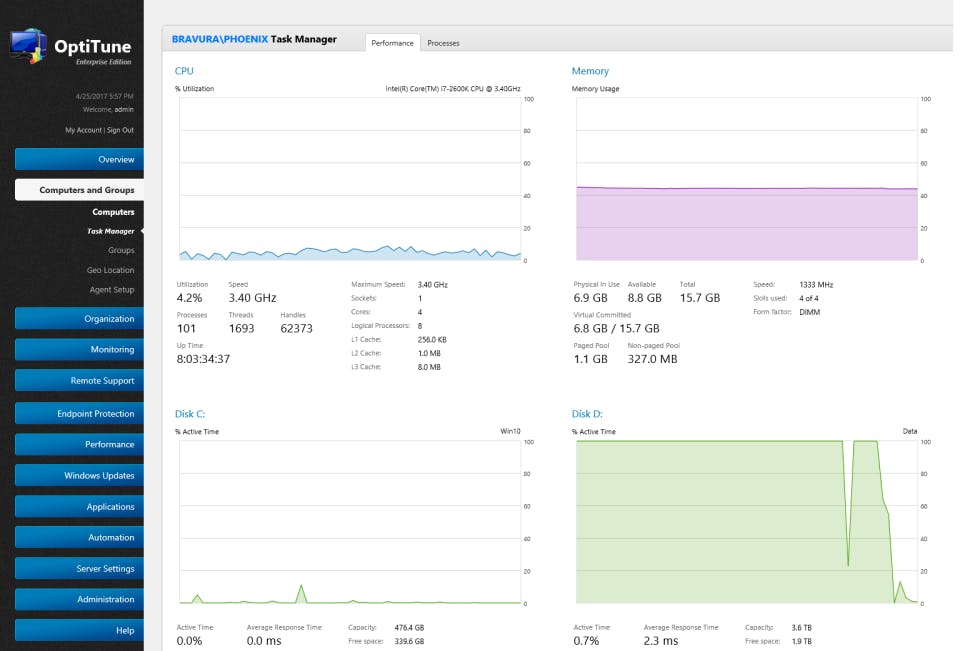Click the My Account link
The height and width of the screenshot is (651, 960).
(83, 130)
